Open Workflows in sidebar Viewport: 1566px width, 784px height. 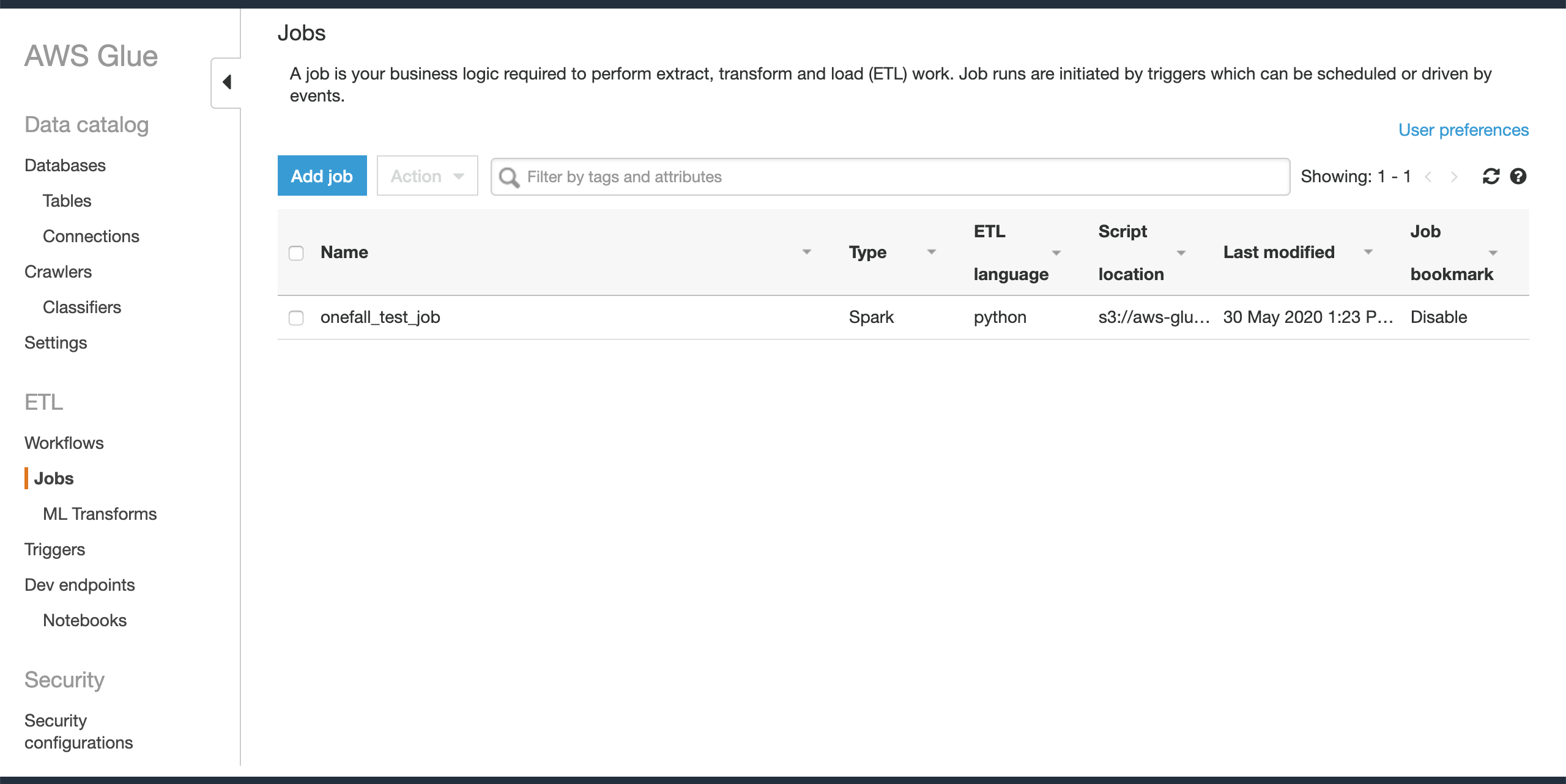click(64, 443)
